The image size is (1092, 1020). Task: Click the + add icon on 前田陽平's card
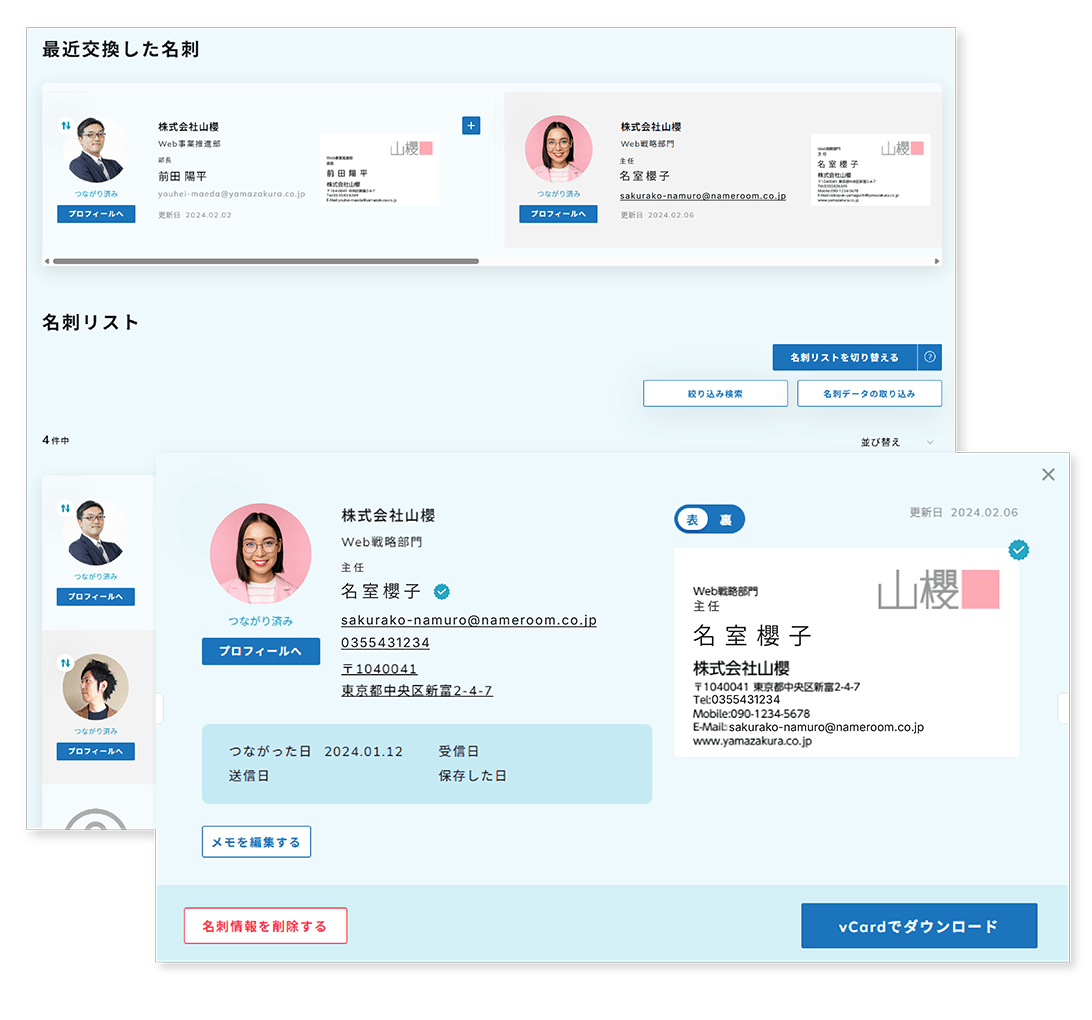tap(470, 125)
